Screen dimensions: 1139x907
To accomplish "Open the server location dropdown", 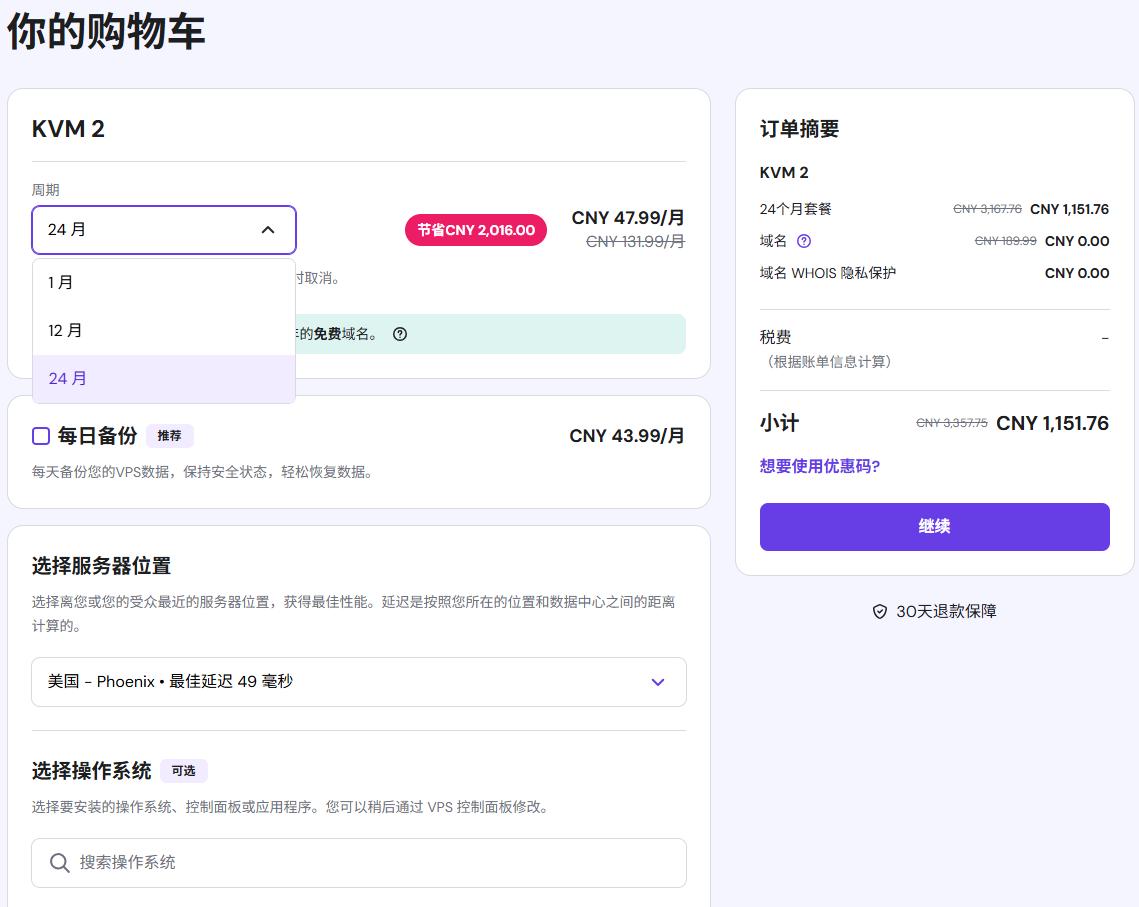I will point(358,682).
